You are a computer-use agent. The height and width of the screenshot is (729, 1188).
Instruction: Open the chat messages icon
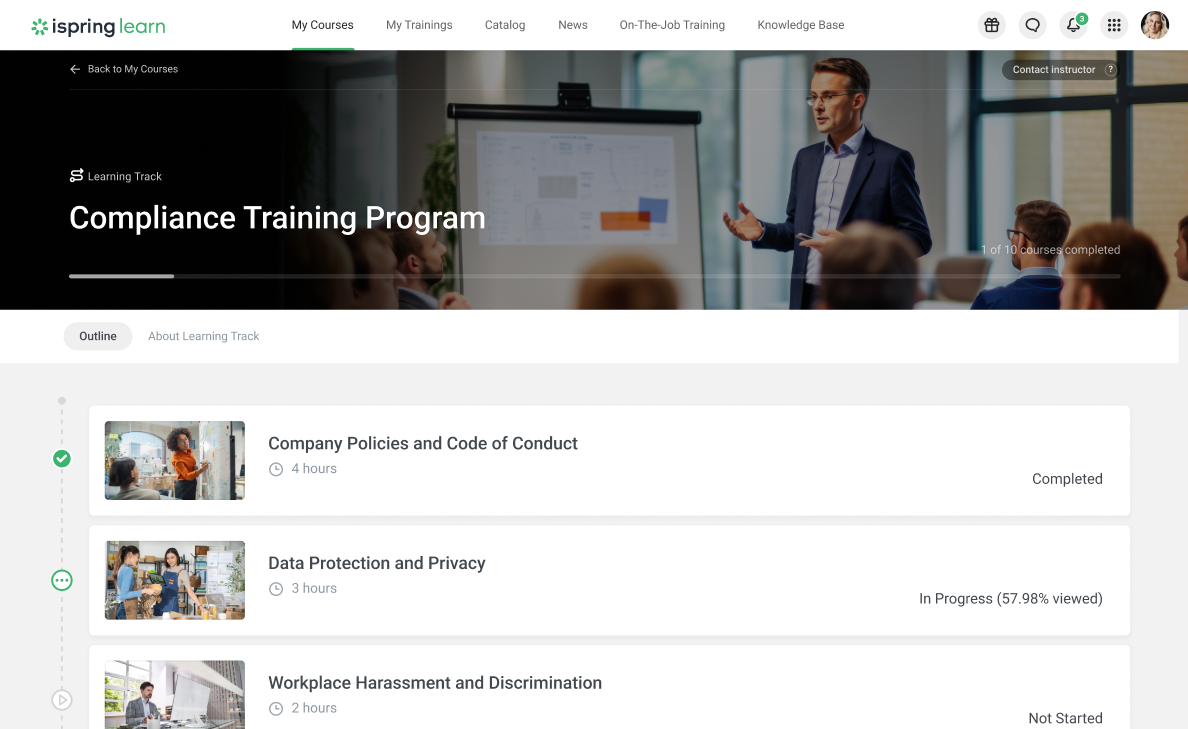tap(1033, 25)
